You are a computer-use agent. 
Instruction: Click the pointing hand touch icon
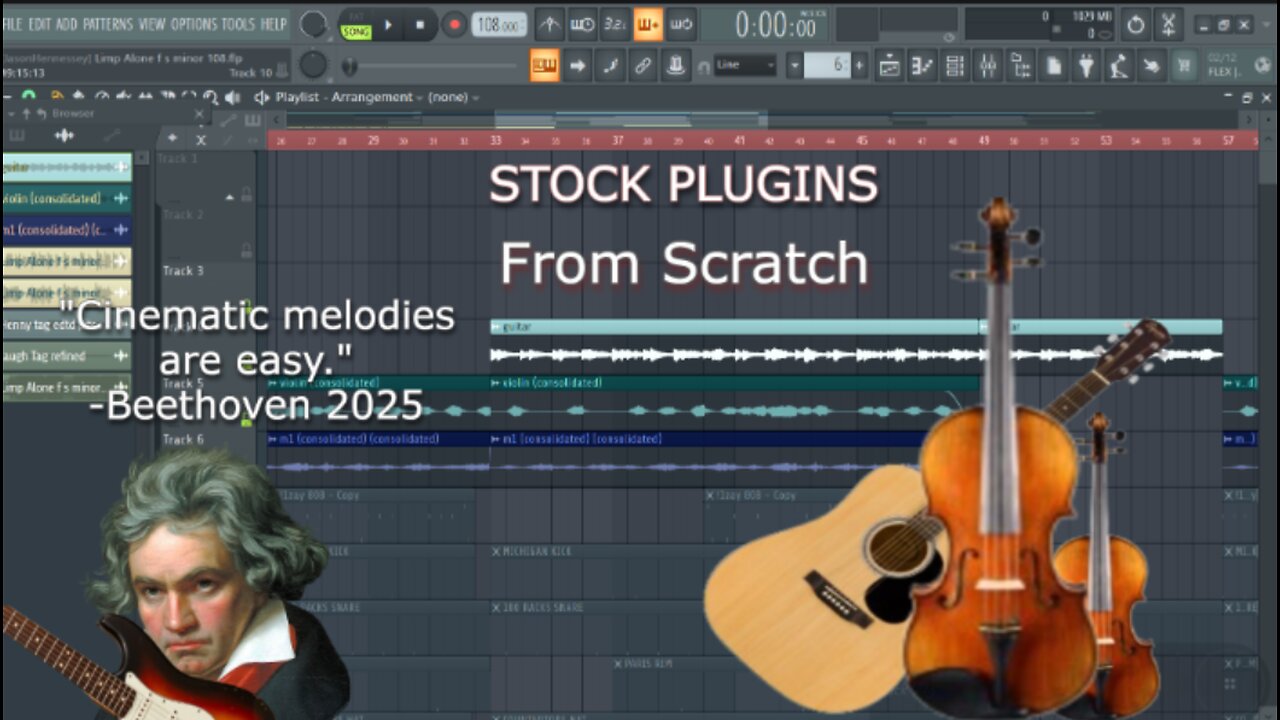(x=1153, y=66)
